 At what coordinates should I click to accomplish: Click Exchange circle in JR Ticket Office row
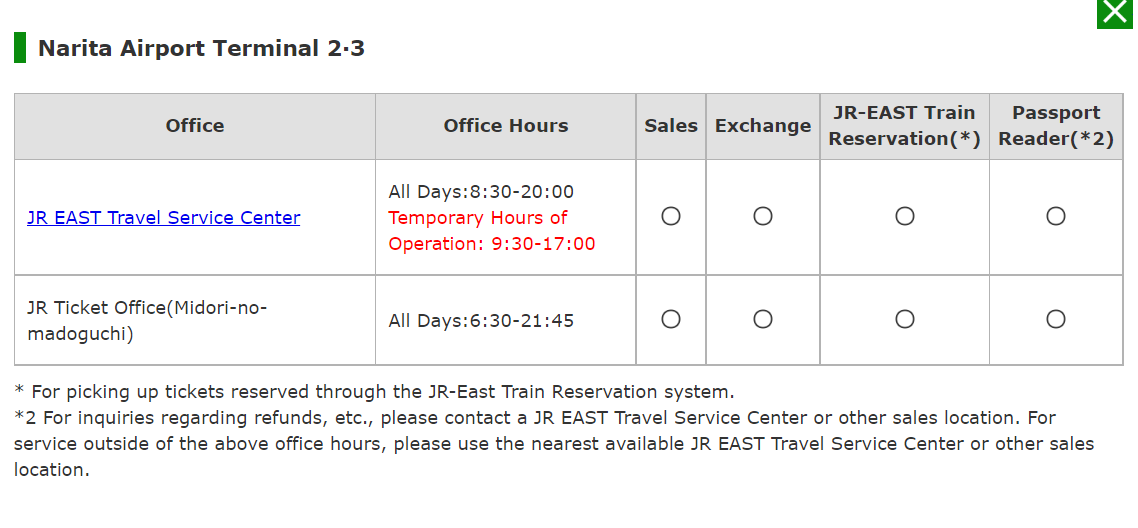(x=763, y=319)
